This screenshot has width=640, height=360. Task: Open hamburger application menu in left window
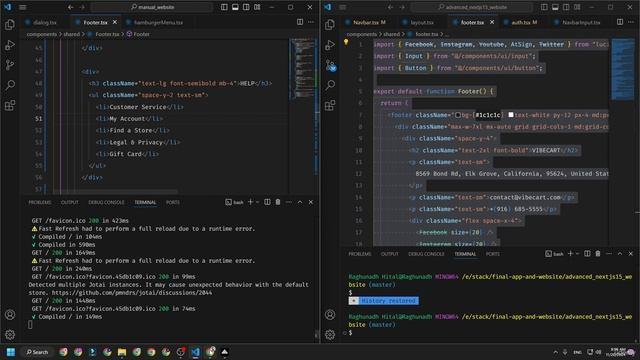(x=23, y=7)
